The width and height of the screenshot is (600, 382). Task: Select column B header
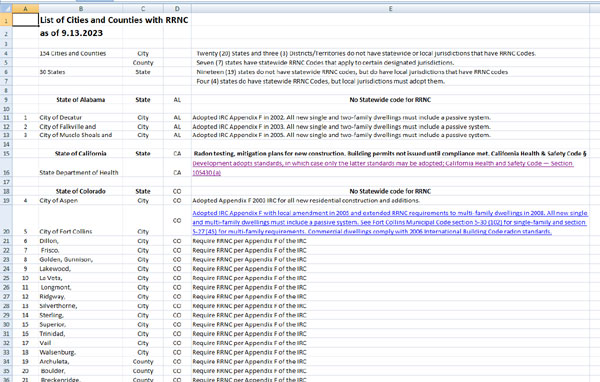tap(80, 8)
